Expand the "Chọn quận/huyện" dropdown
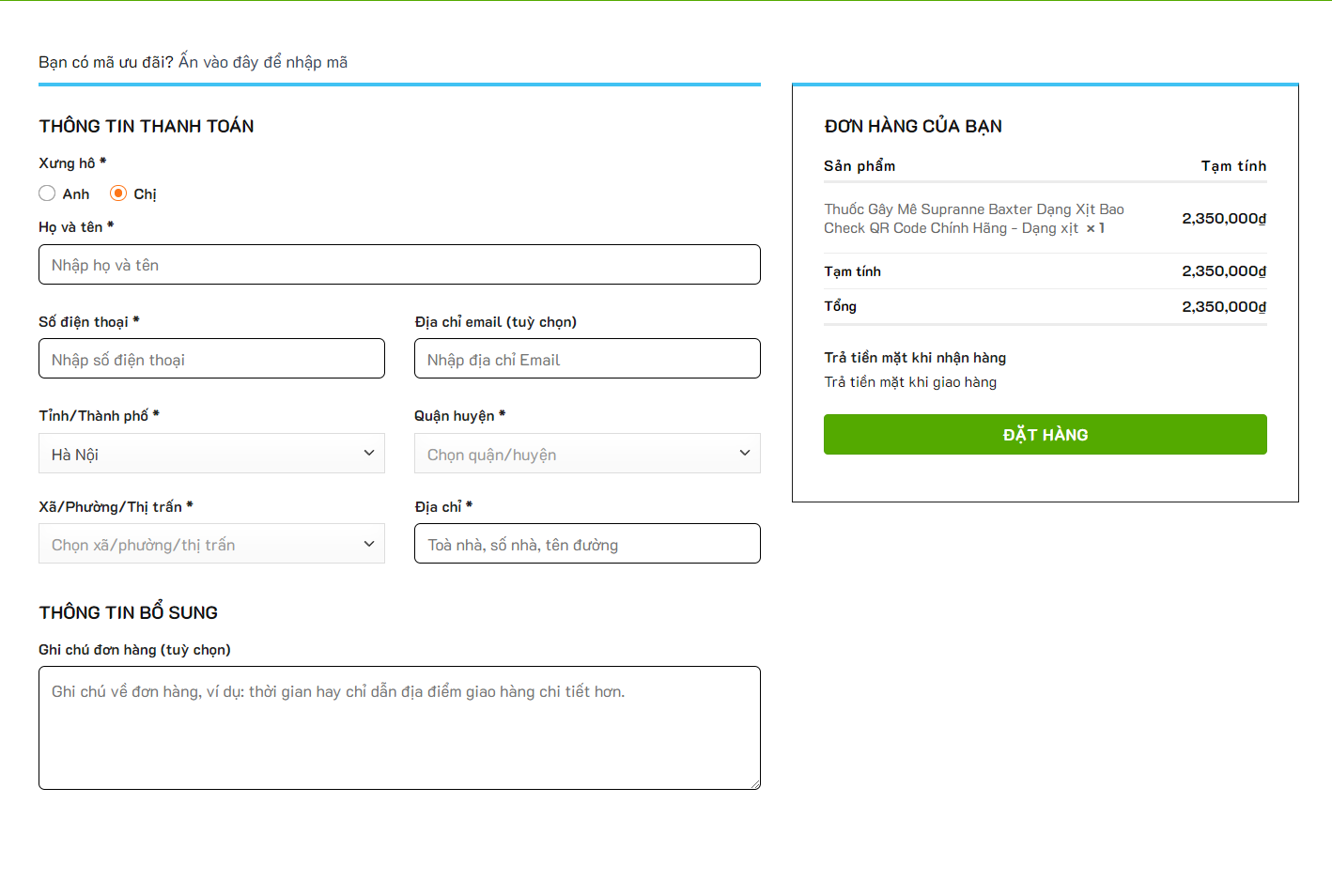 587,454
